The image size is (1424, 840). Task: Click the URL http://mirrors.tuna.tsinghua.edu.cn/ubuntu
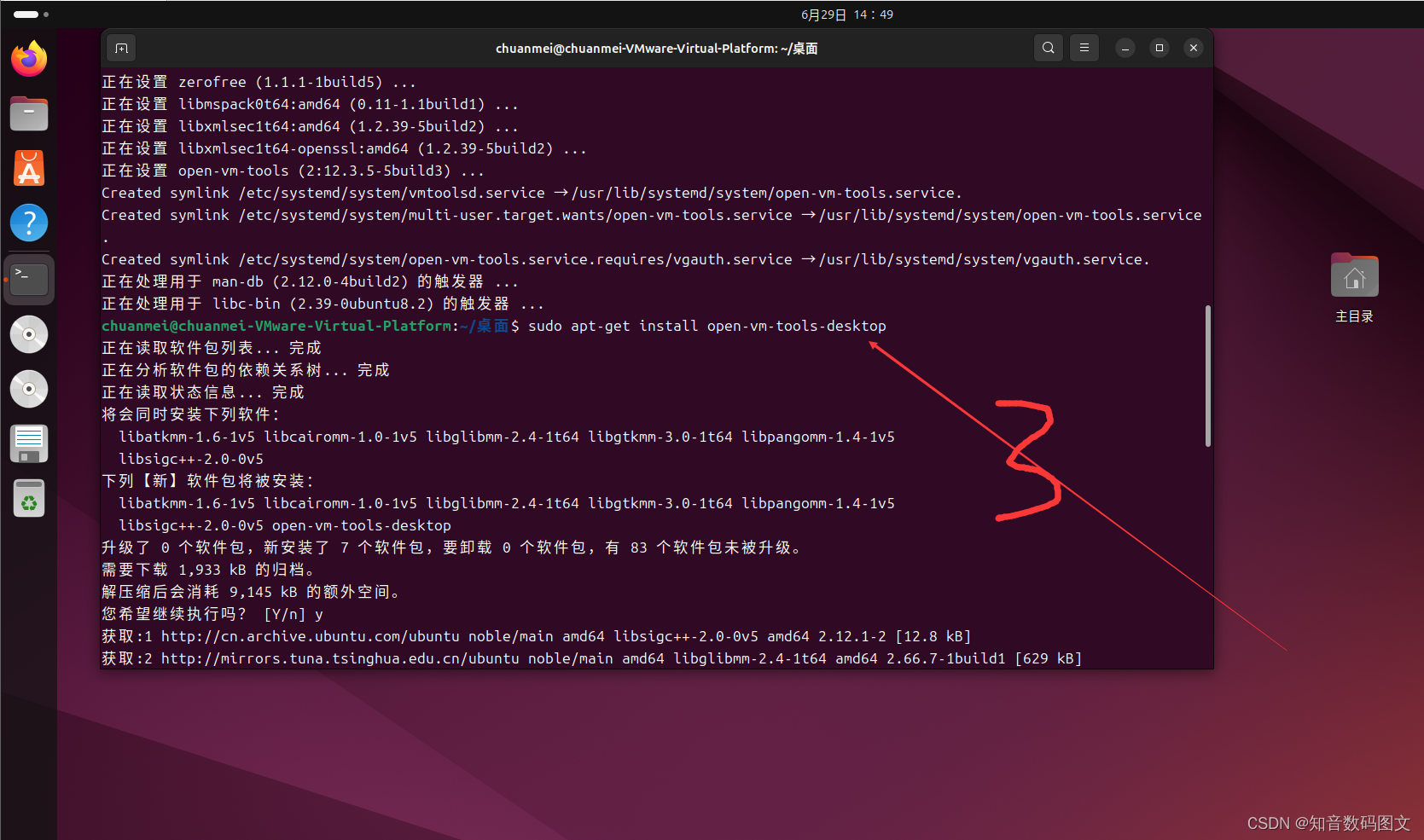[340, 658]
